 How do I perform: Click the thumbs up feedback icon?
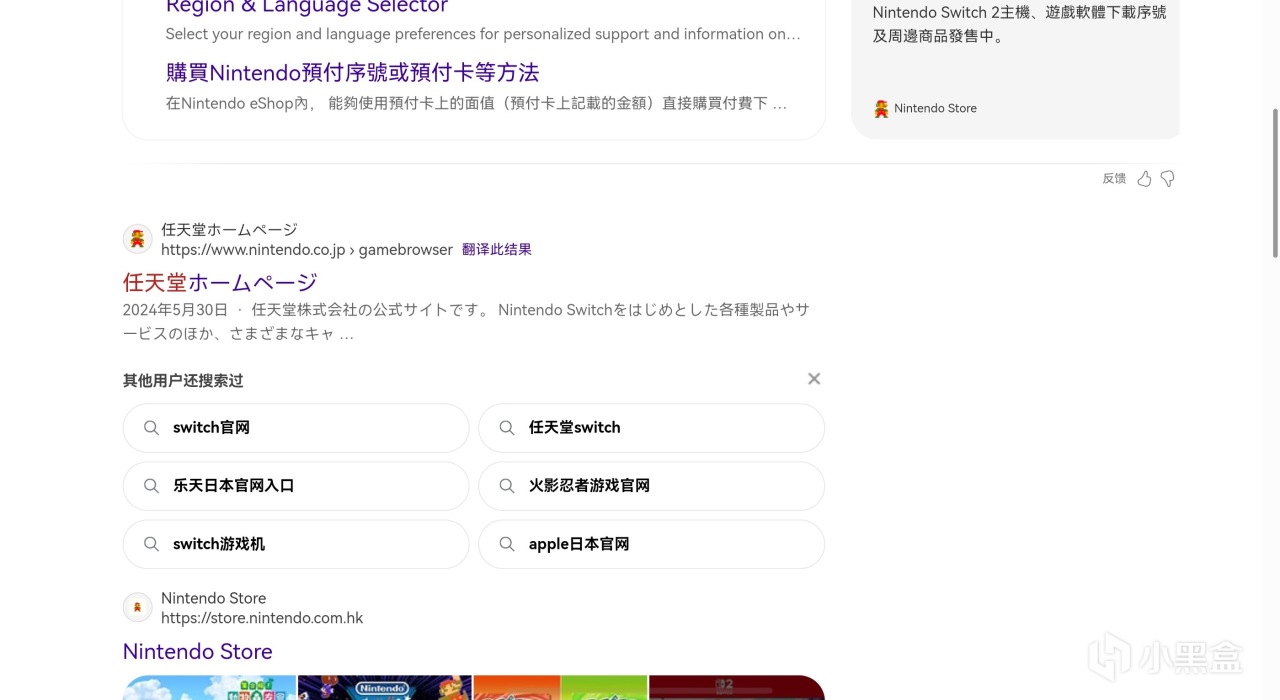click(1144, 178)
